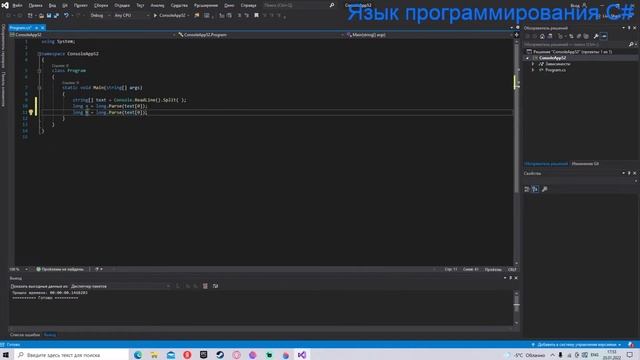The width and height of the screenshot is (640, 360).
Task: Open the Any CPU platform dropdown
Action: 131,16
